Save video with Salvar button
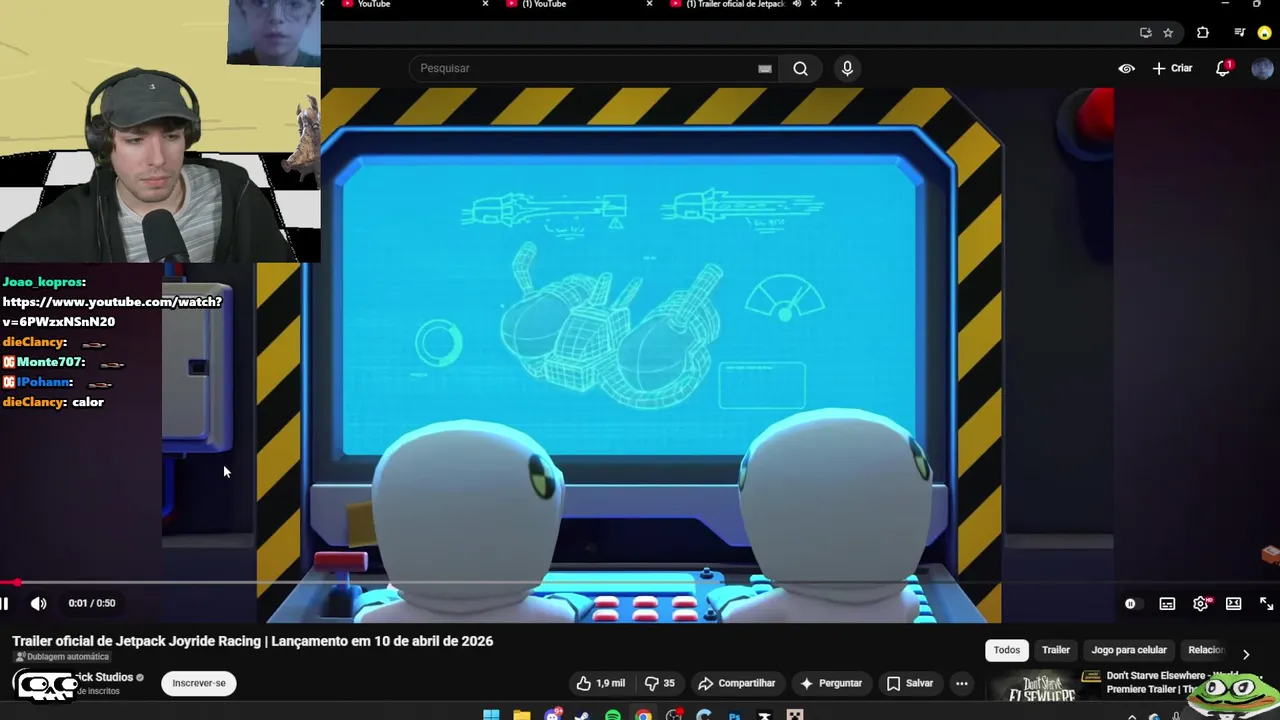The image size is (1280, 720). [x=909, y=683]
